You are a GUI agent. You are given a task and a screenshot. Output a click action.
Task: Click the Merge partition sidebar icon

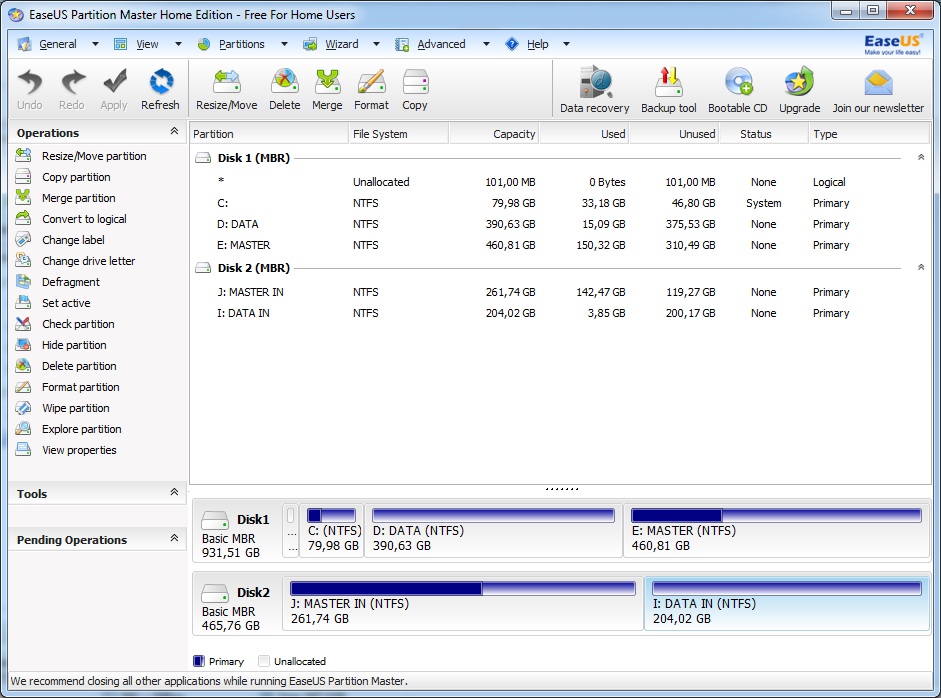[23, 197]
